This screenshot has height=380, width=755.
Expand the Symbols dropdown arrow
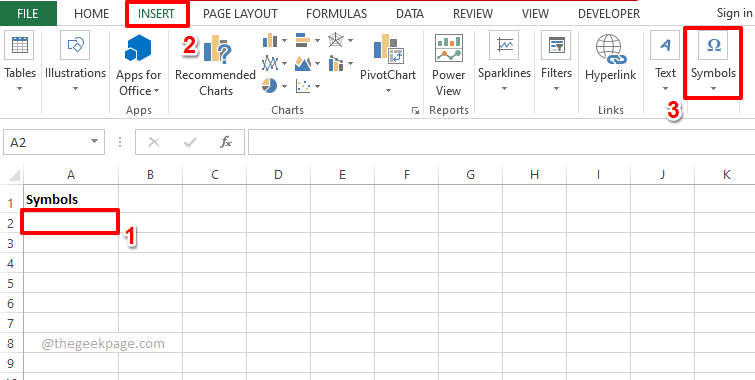coord(714,89)
